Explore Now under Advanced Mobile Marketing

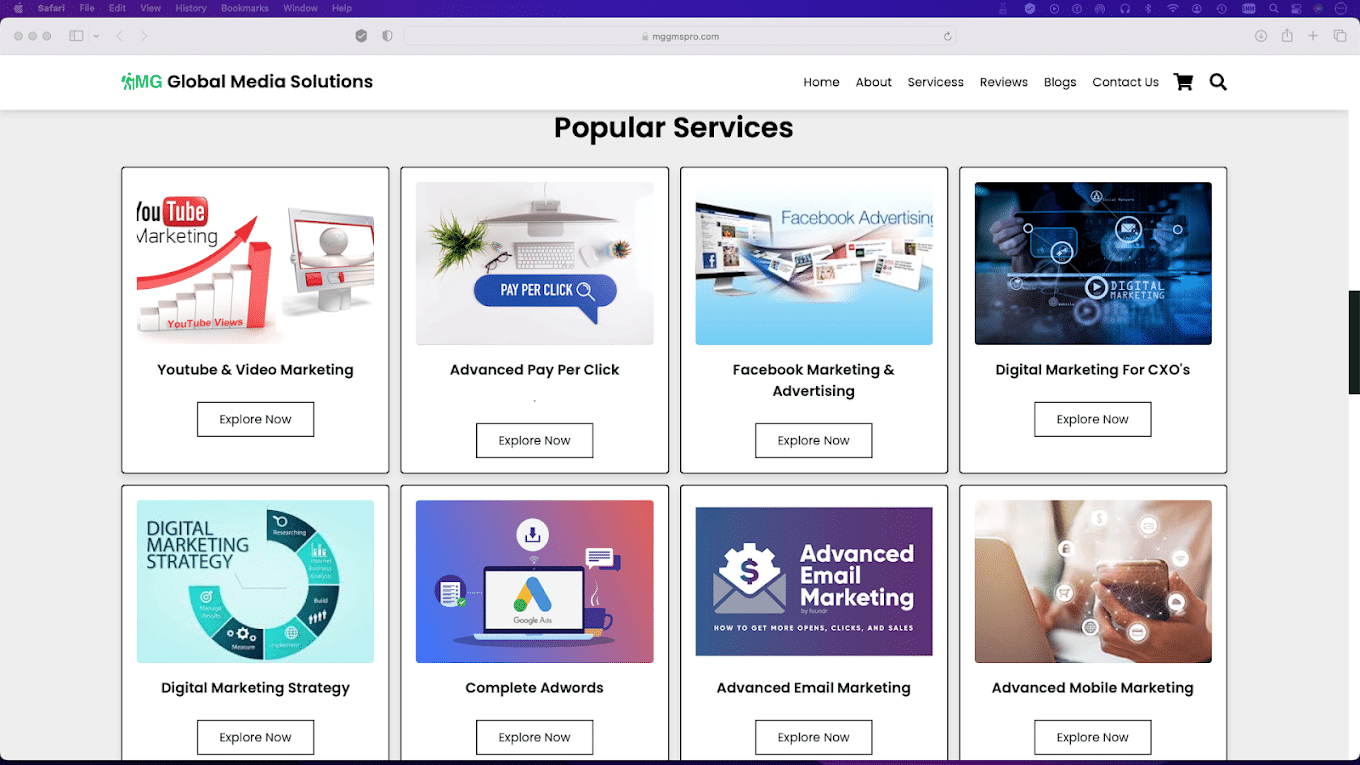point(1092,737)
